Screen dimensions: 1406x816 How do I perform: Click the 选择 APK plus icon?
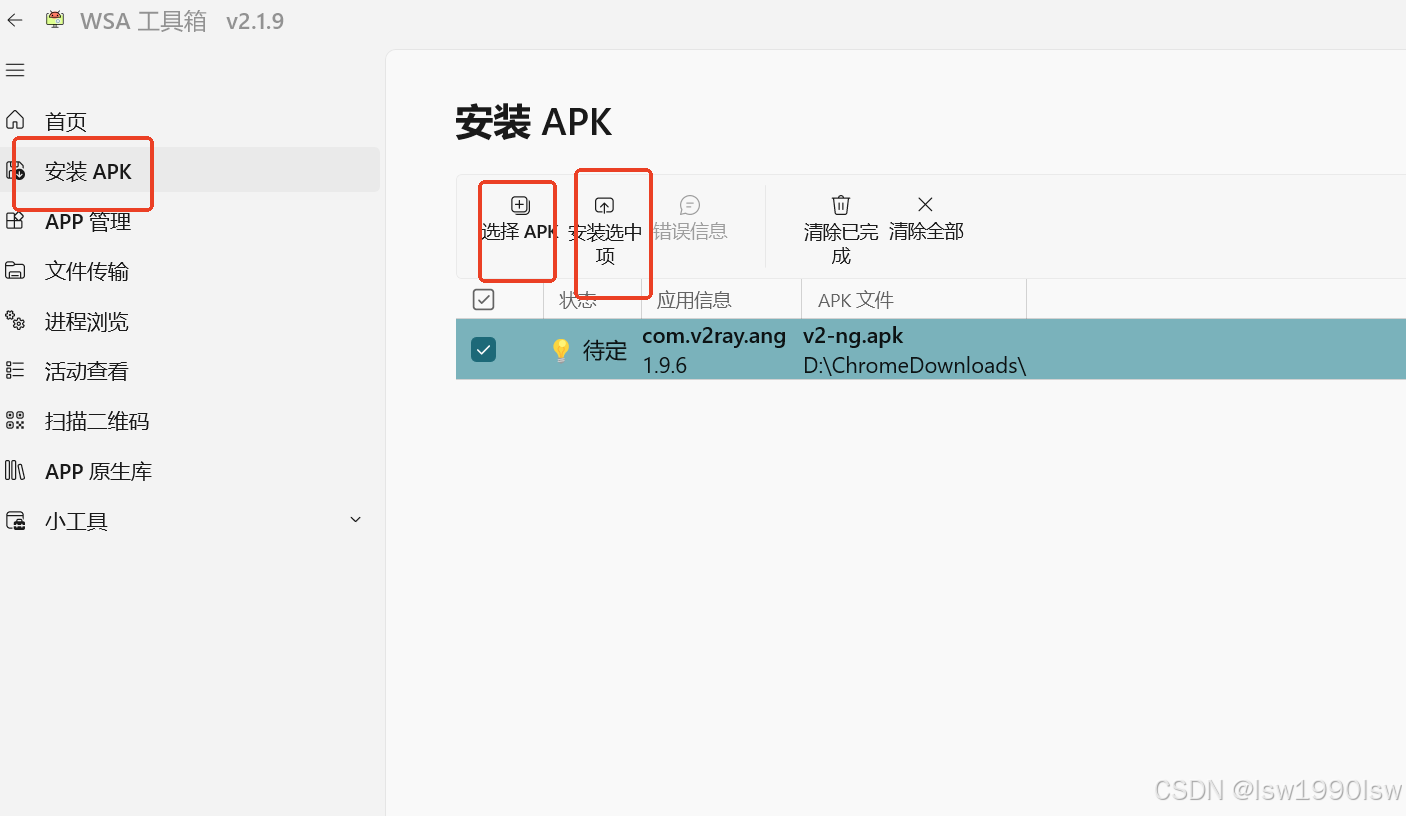pyautogui.click(x=520, y=205)
